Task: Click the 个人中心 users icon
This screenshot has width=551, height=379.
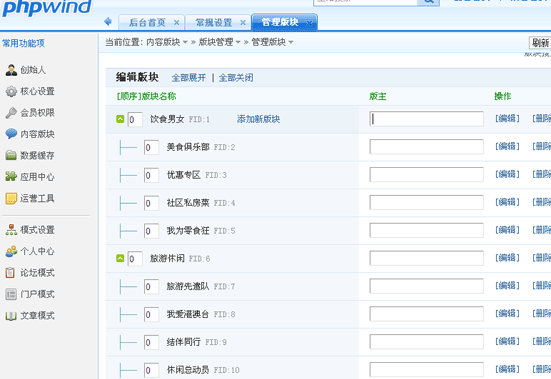Action: click(x=11, y=251)
